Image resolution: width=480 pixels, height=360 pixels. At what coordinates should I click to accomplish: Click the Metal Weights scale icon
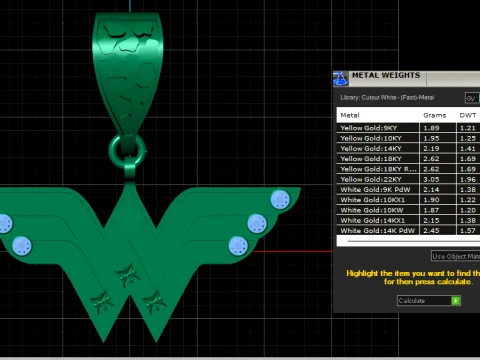pos(340,79)
